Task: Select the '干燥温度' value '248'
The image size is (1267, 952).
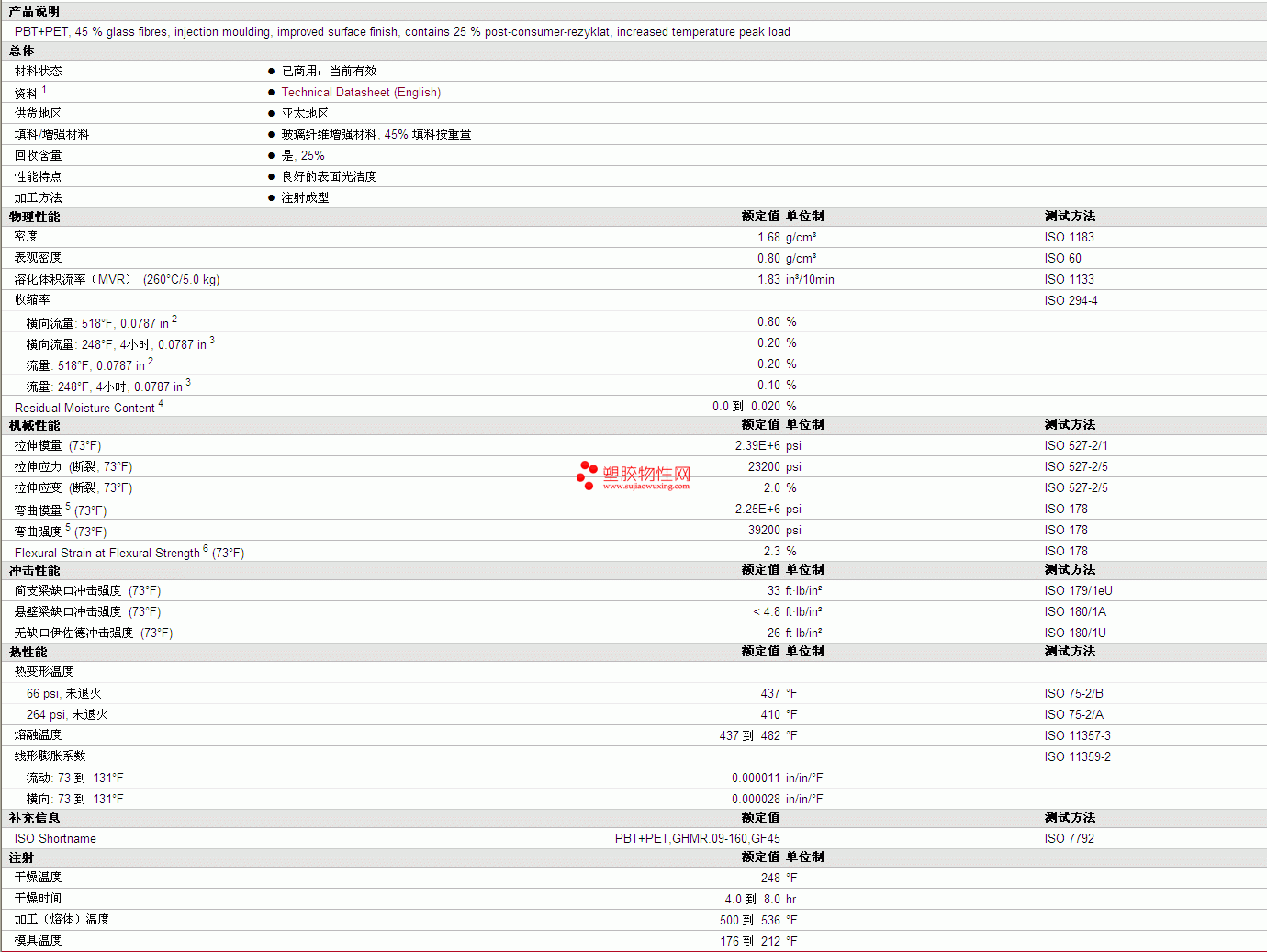Action: pyautogui.click(x=770, y=879)
